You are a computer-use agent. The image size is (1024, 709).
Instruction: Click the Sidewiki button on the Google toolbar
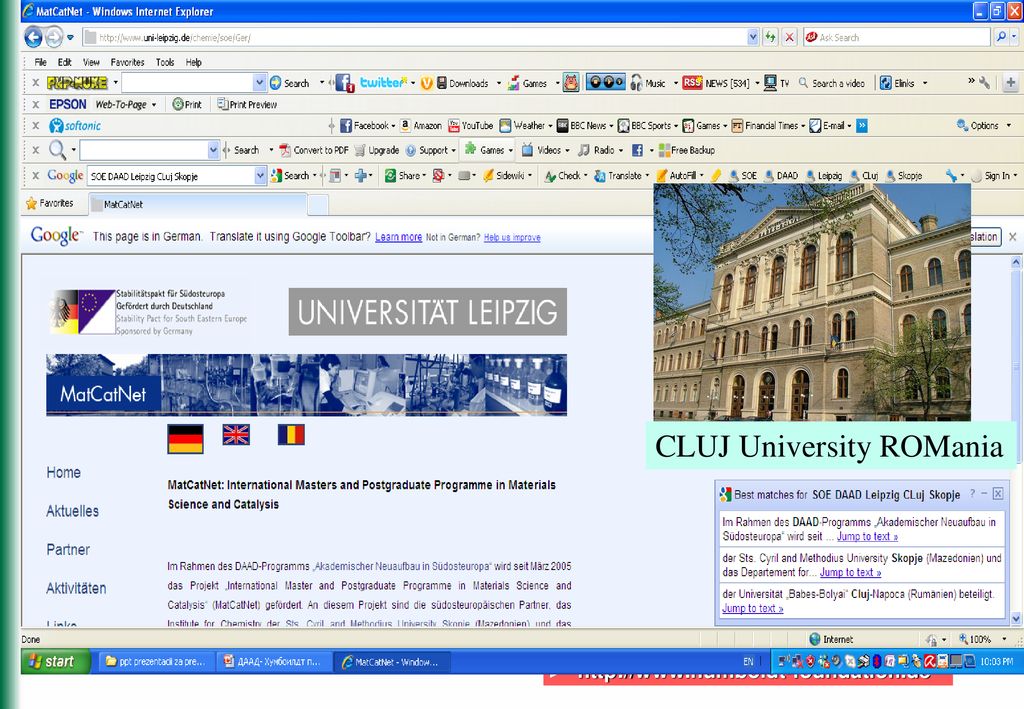tap(504, 176)
